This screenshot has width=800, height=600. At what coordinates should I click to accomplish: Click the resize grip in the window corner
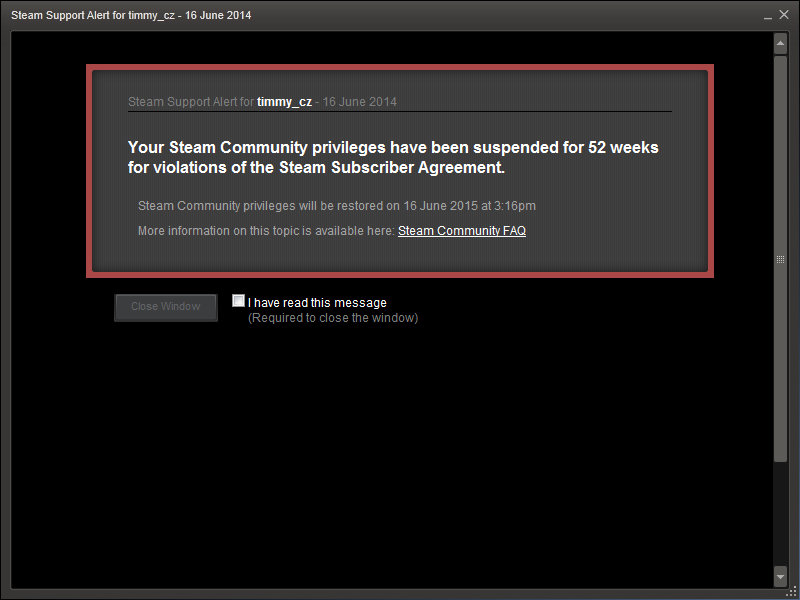[791, 591]
